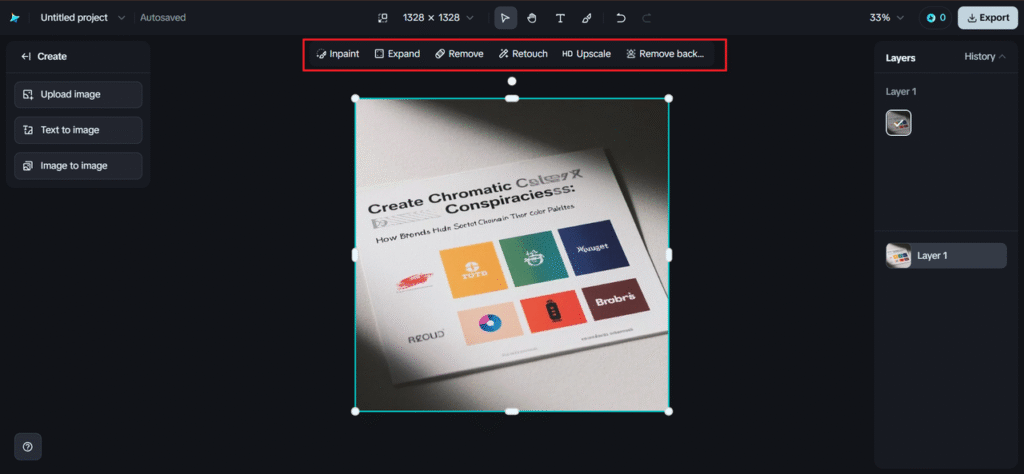The width and height of the screenshot is (1024, 474).
Task: Open the 33% zoom dropdown
Action: click(x=886, y=18)
